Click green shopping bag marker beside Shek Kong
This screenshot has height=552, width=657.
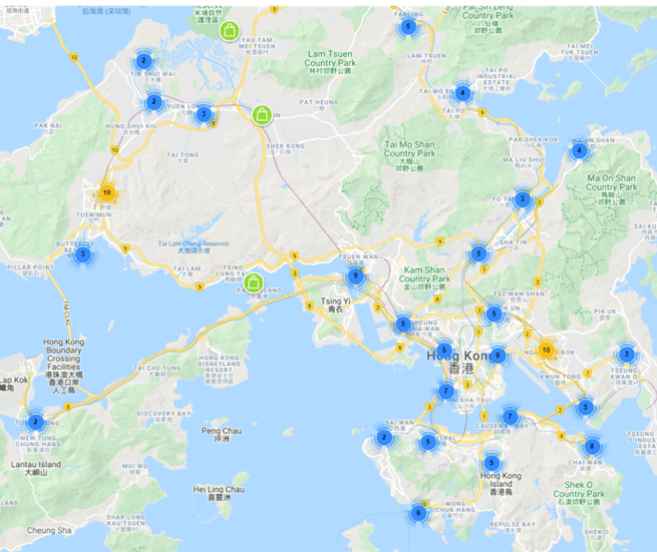point(262,115)
